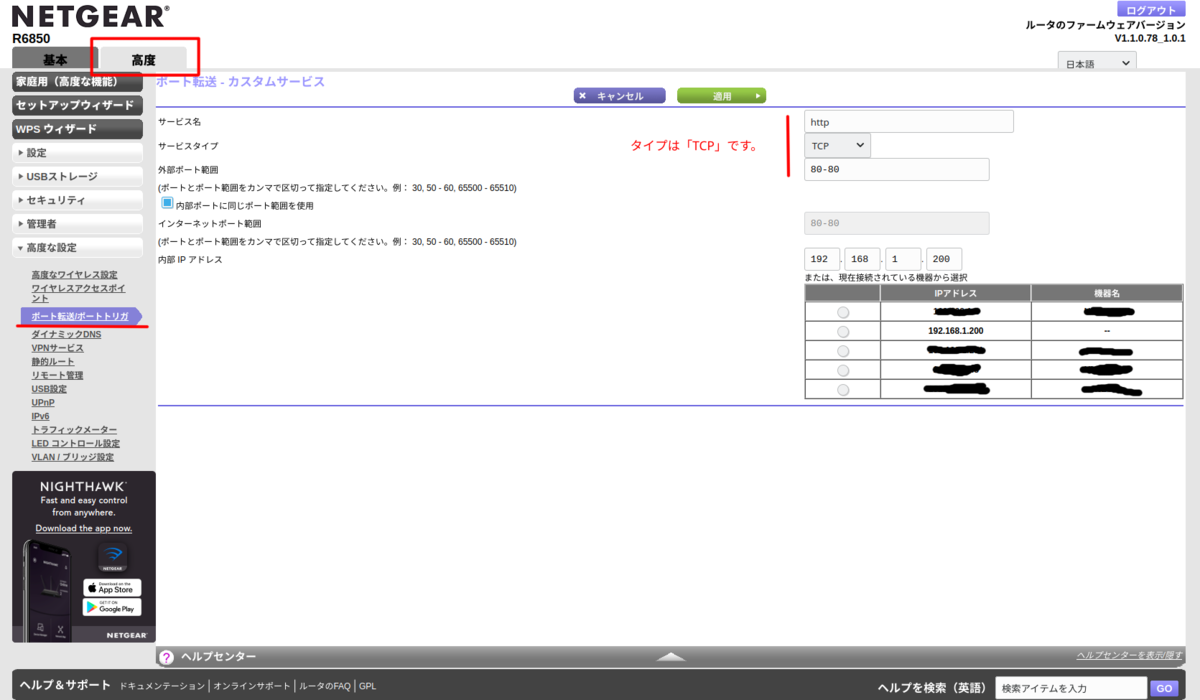Open the Google Play download badge

(x=112, y=607)
